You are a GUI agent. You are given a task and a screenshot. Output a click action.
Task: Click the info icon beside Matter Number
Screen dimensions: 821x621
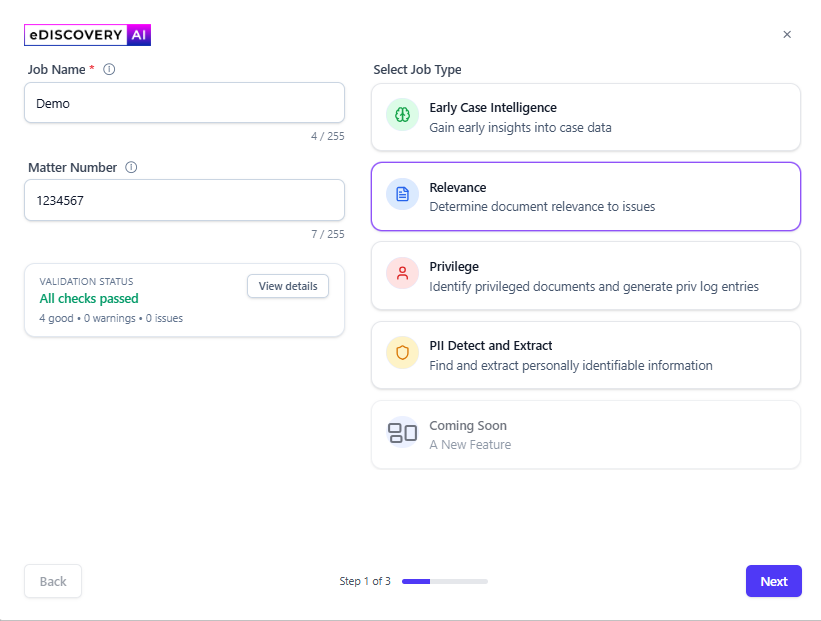131,168
